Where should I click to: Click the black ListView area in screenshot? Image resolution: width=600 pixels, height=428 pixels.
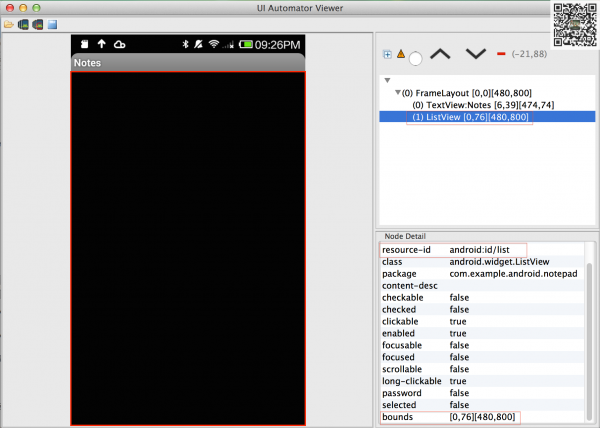click(188, 248)
